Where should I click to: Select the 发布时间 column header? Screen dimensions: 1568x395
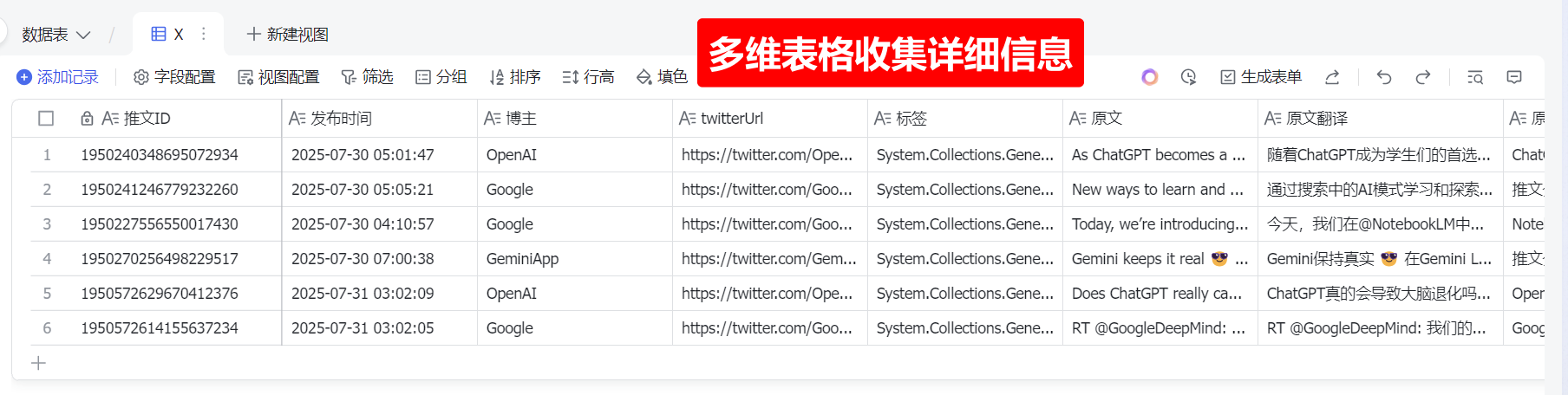coord(380,119)
